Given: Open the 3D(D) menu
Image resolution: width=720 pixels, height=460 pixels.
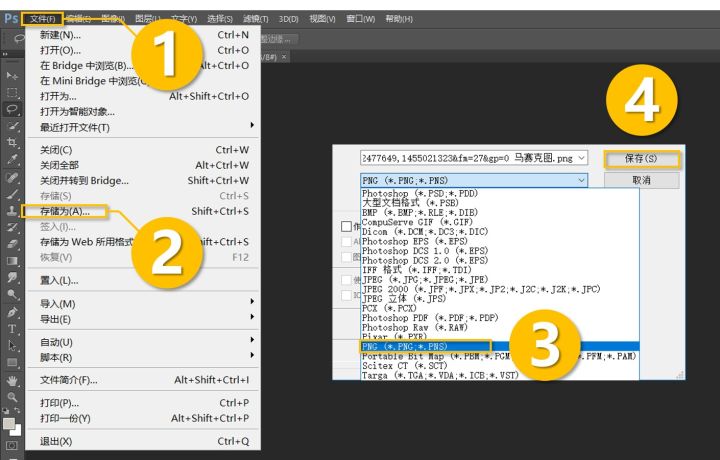Looking at the screenshot, I should pos(288,19).
